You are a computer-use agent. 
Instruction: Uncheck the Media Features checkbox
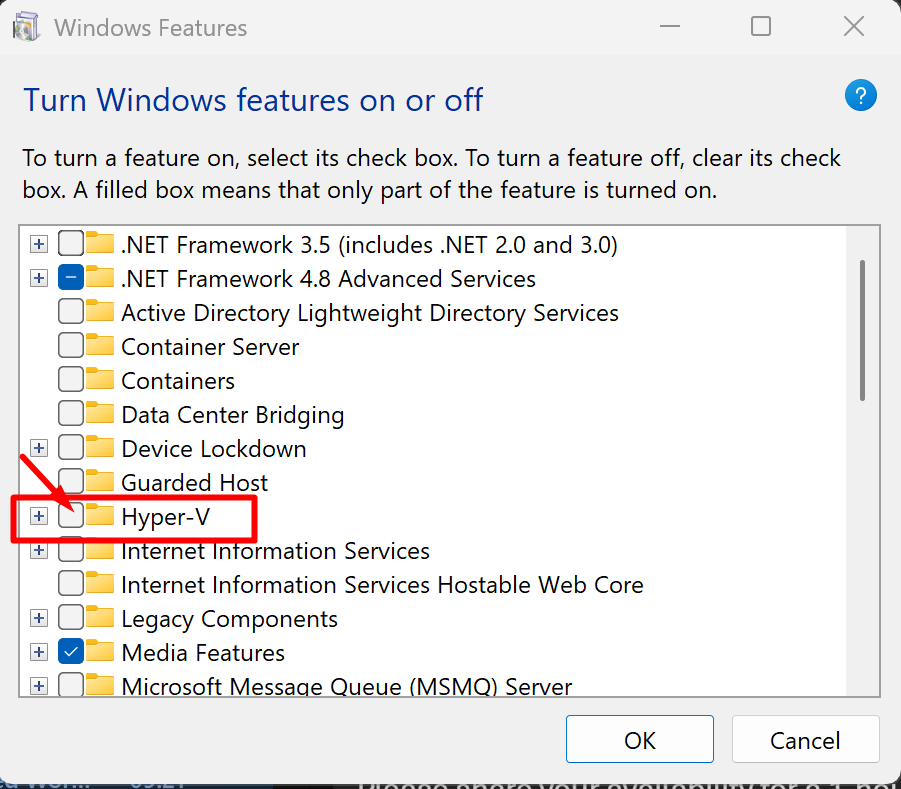pyautogui.click(x=71, y=653)
